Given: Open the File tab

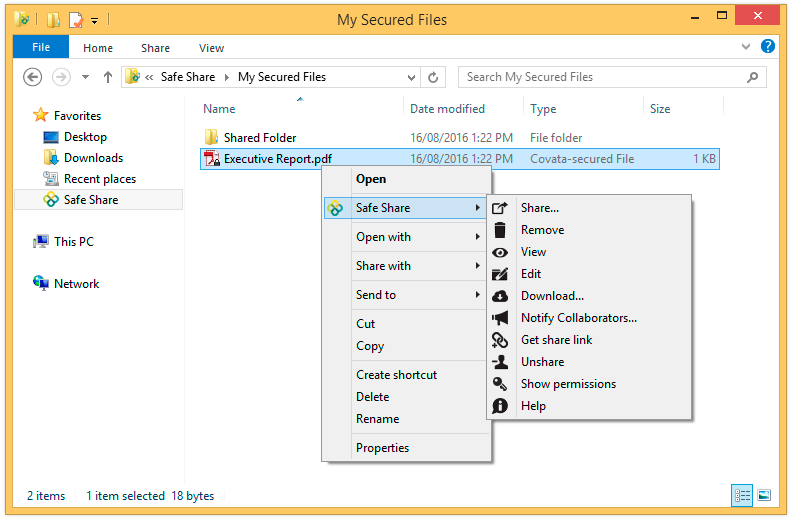Looking at the screenshot, I should click(x=41, y=47).
